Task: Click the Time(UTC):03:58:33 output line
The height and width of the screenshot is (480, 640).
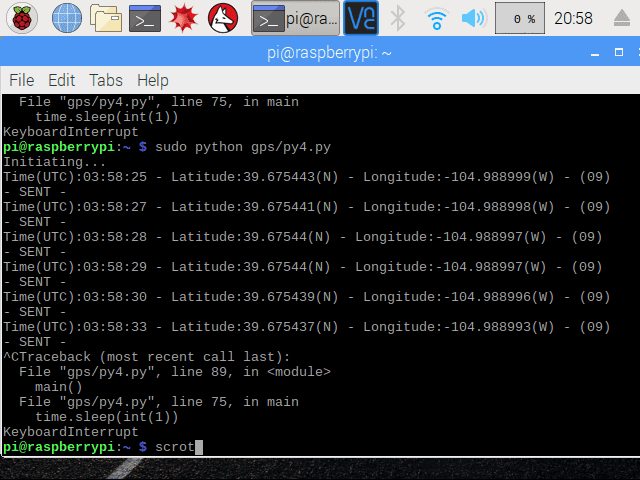Action: 307,327
